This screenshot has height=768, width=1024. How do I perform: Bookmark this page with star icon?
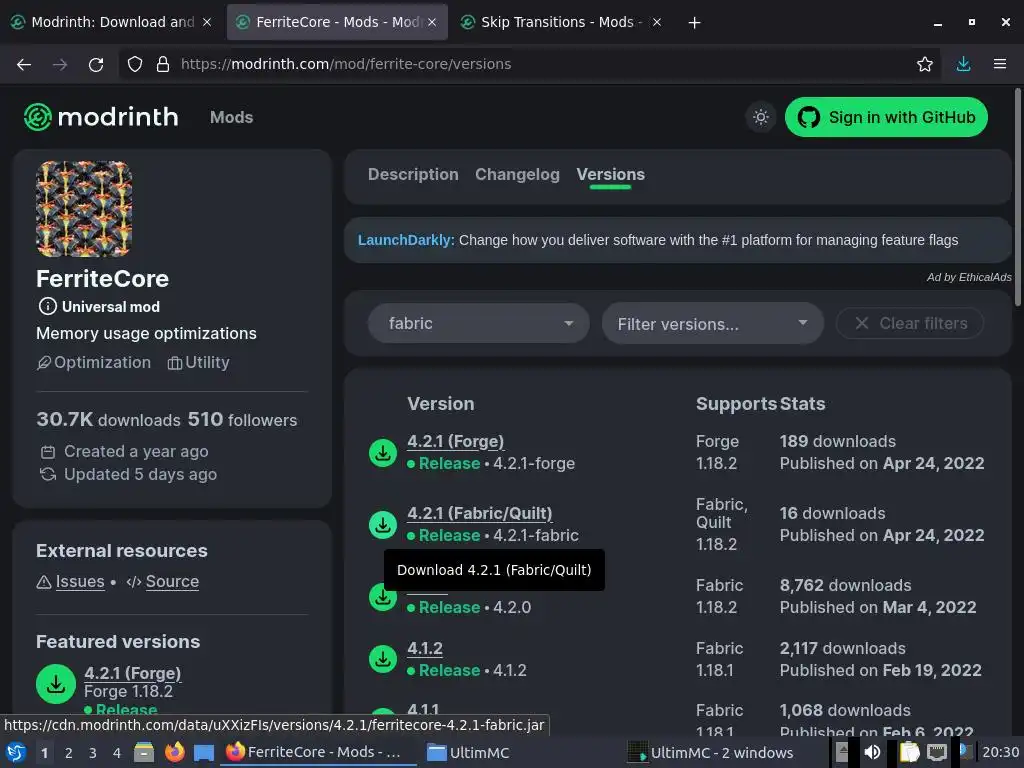tap(924, 64)
